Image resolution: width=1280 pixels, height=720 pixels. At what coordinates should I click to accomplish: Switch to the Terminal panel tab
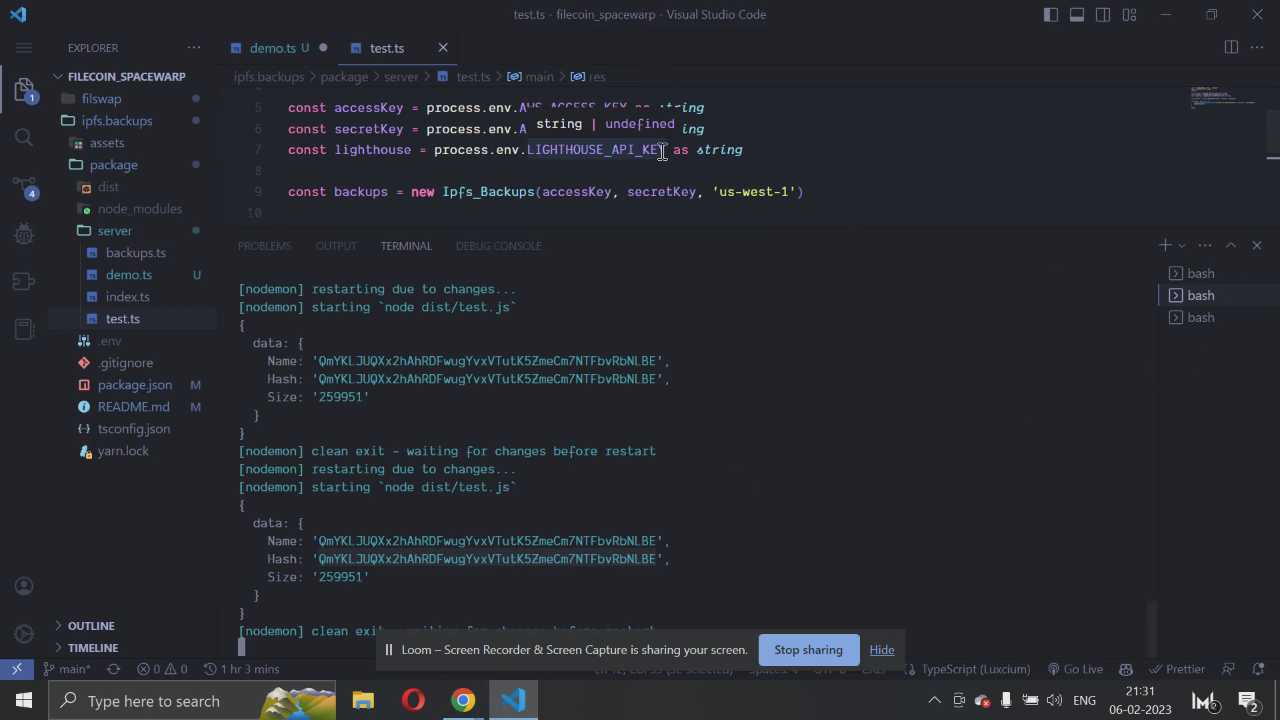406,246
